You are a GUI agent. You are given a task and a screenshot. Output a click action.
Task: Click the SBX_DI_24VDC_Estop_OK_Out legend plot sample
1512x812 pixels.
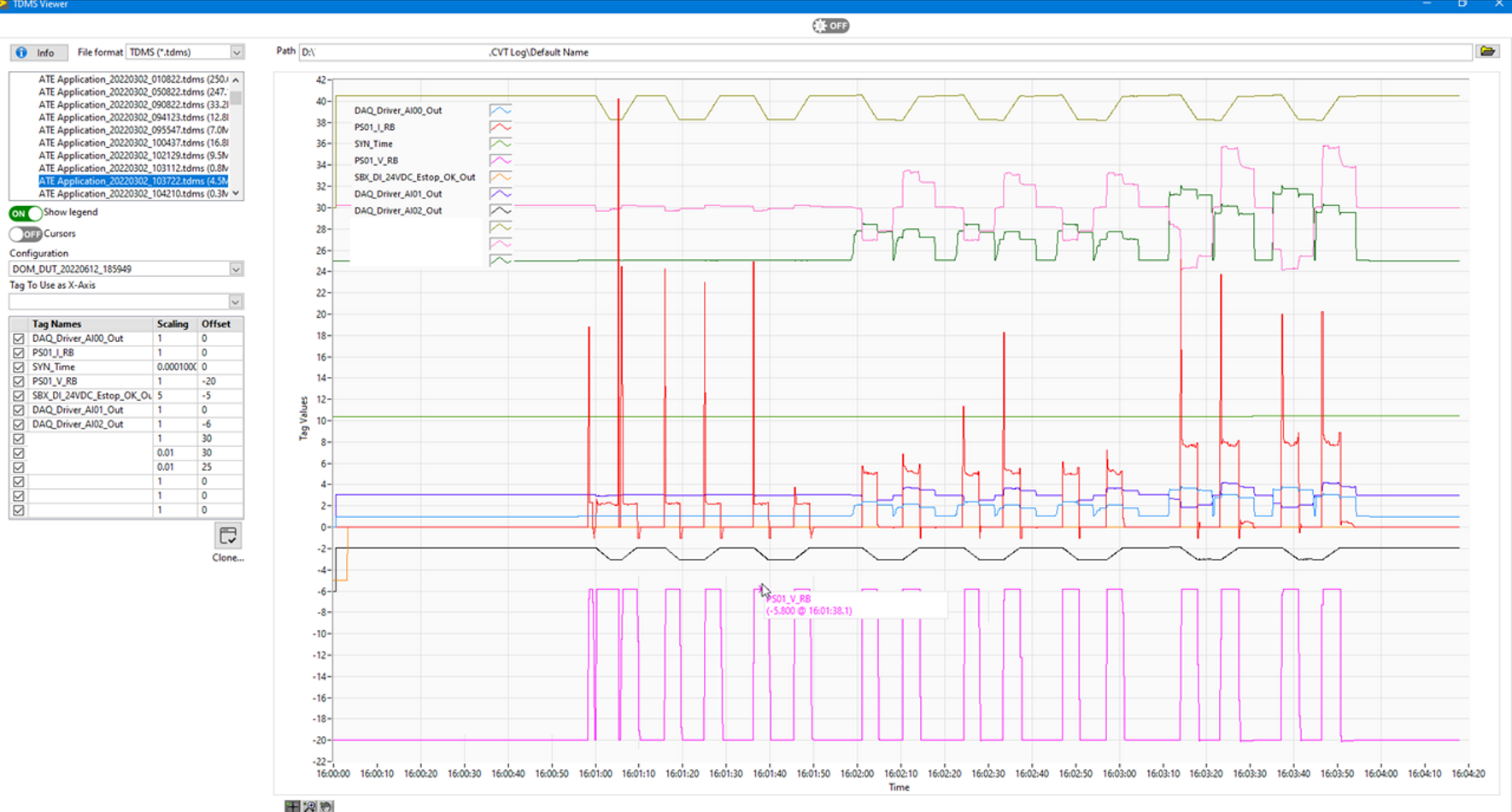(x=501, y=177)
